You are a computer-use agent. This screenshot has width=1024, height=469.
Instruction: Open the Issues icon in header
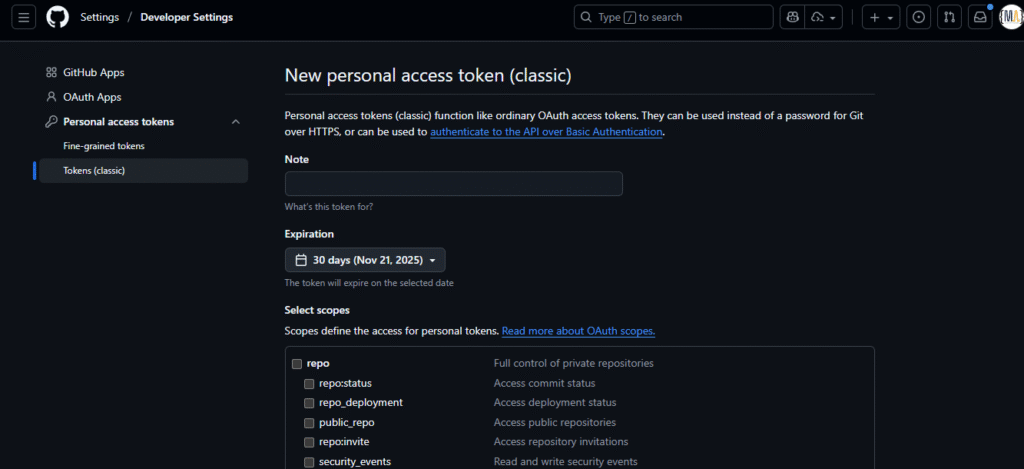919,18
